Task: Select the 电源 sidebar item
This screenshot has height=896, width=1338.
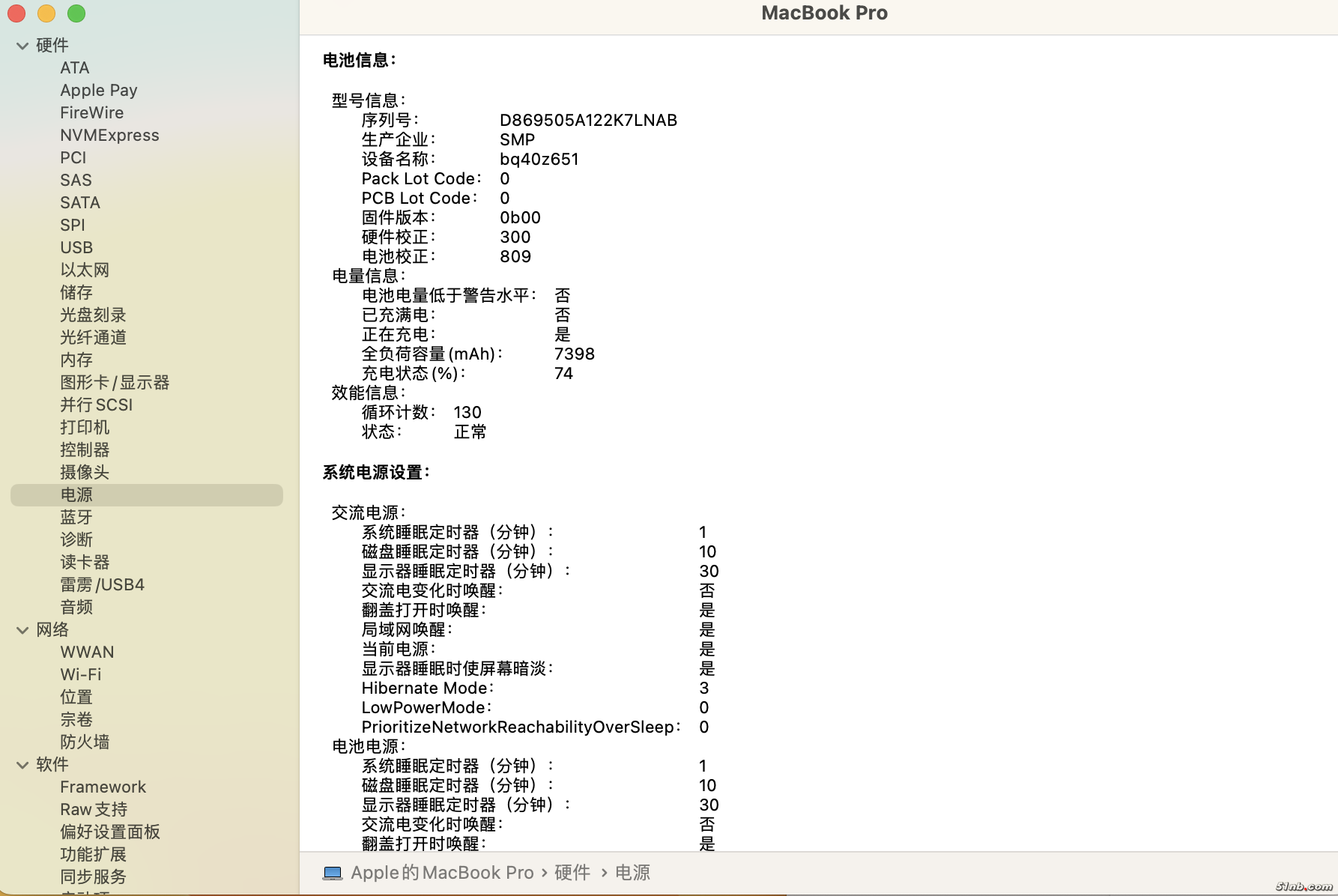Action: click(76, 494)
